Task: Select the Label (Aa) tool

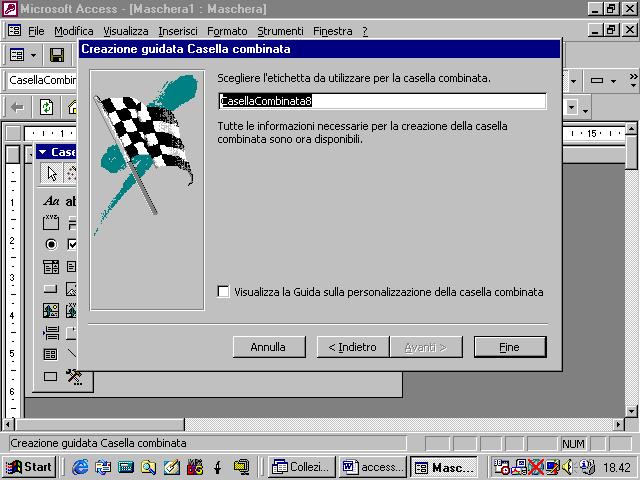Action: coord(51,201)
